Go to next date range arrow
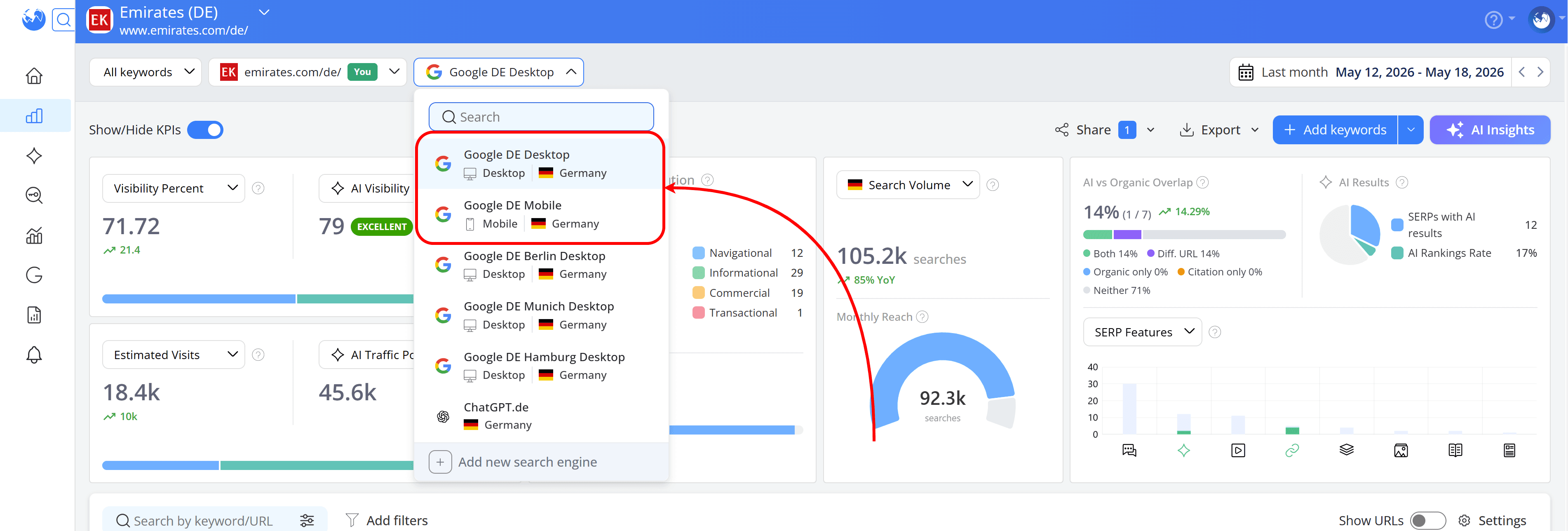This screenshot has width=1568, height=531. tap(1540, 72)
